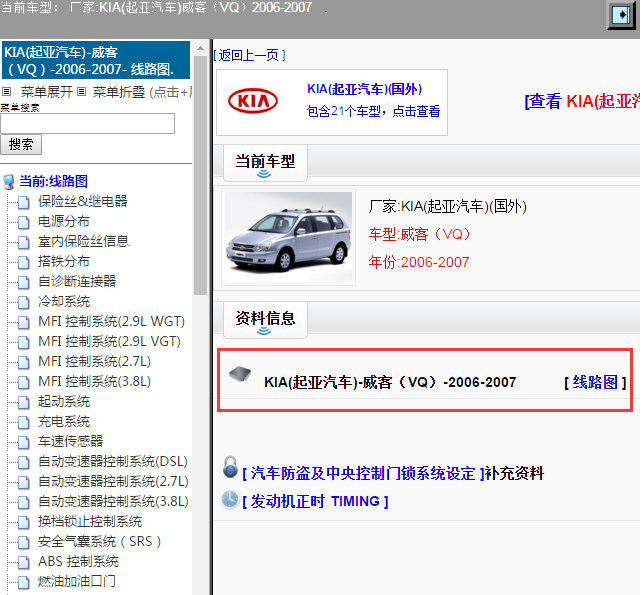Image resolution: width=640 pixels, height=595 pixels.
Task: Click the 车型:威客（VQ）text
Action: coord(420,234)
